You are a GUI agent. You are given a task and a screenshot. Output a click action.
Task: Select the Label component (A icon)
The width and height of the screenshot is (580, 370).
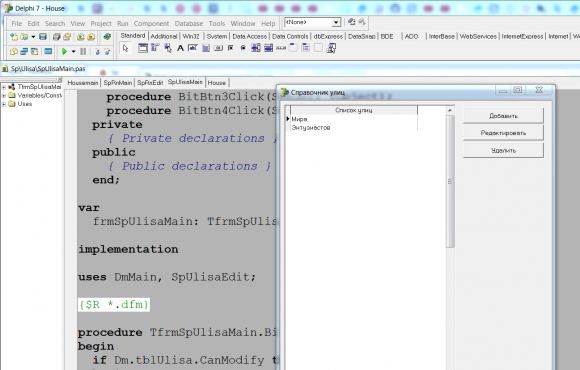[x=180, y=48]
